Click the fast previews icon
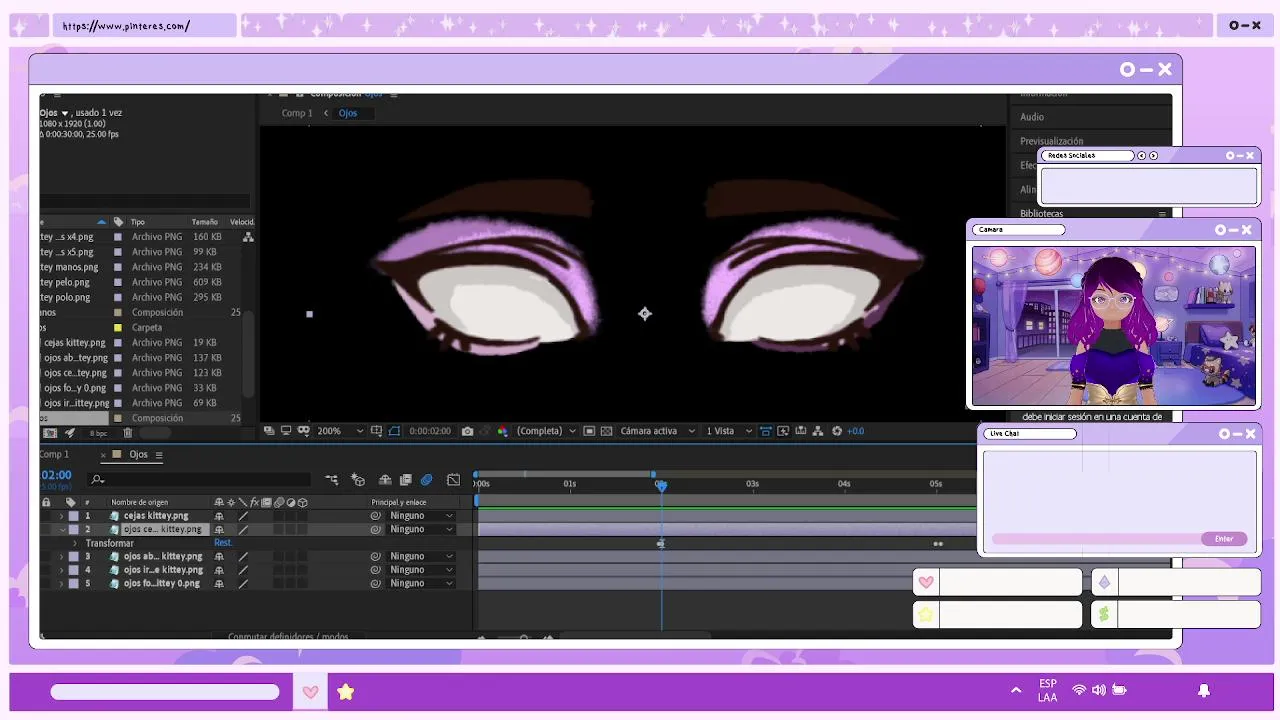Image resolution: width=1280 pixels, height=720 pixels. point(784,431)
